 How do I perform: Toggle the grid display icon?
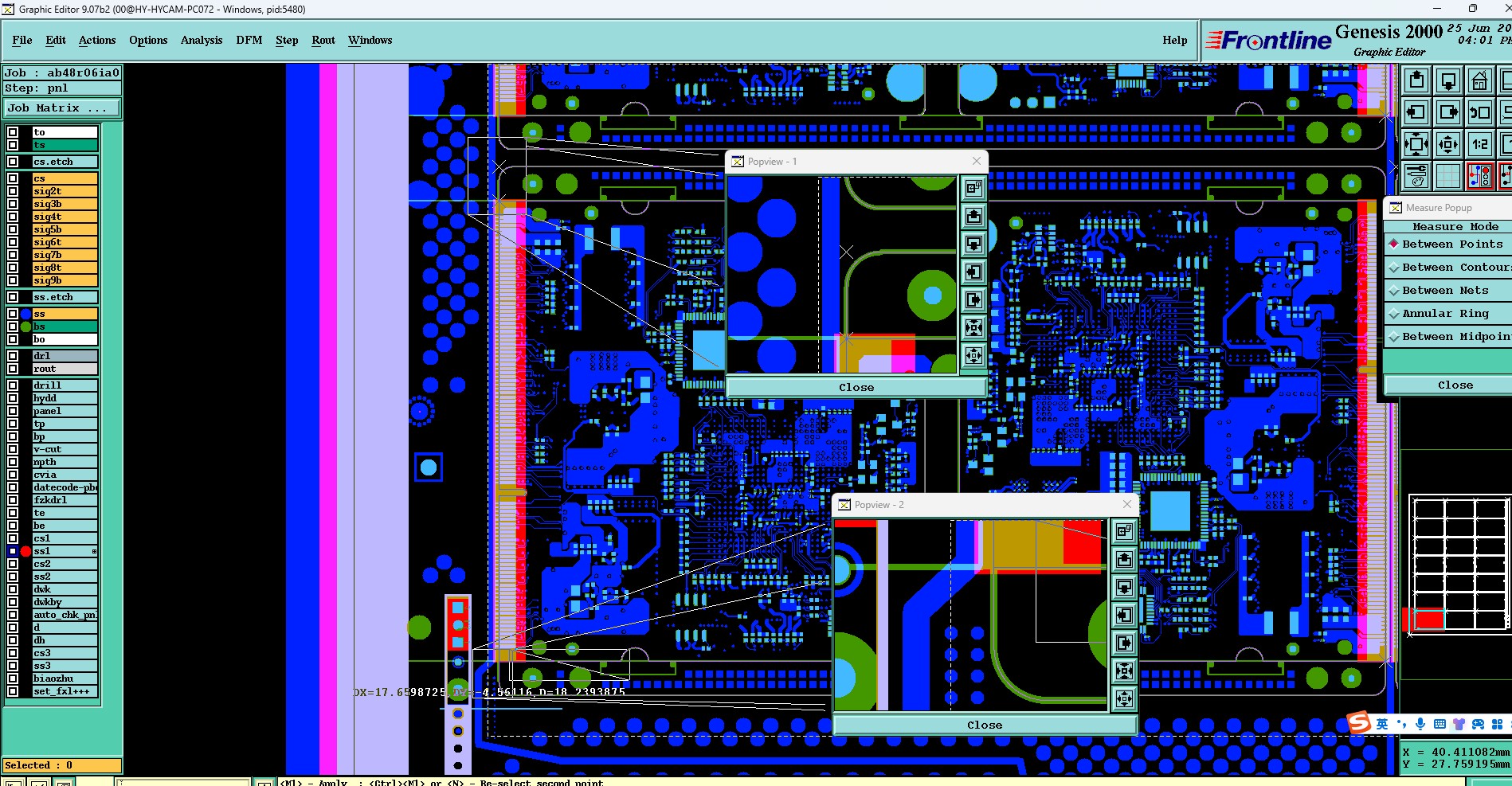(x=1448, y=176)
